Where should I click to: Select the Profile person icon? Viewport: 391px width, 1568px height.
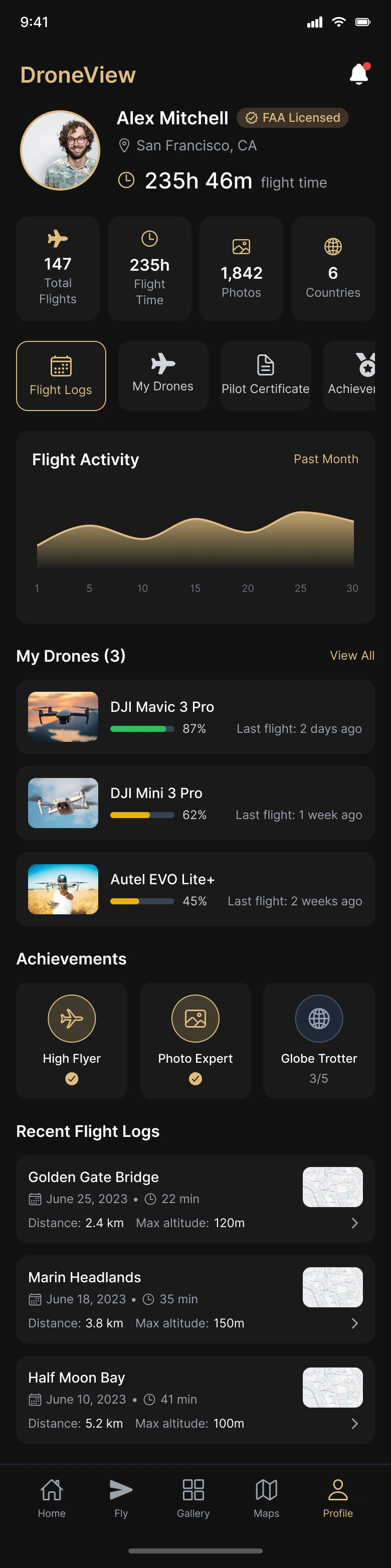(x=338, y=1489)
